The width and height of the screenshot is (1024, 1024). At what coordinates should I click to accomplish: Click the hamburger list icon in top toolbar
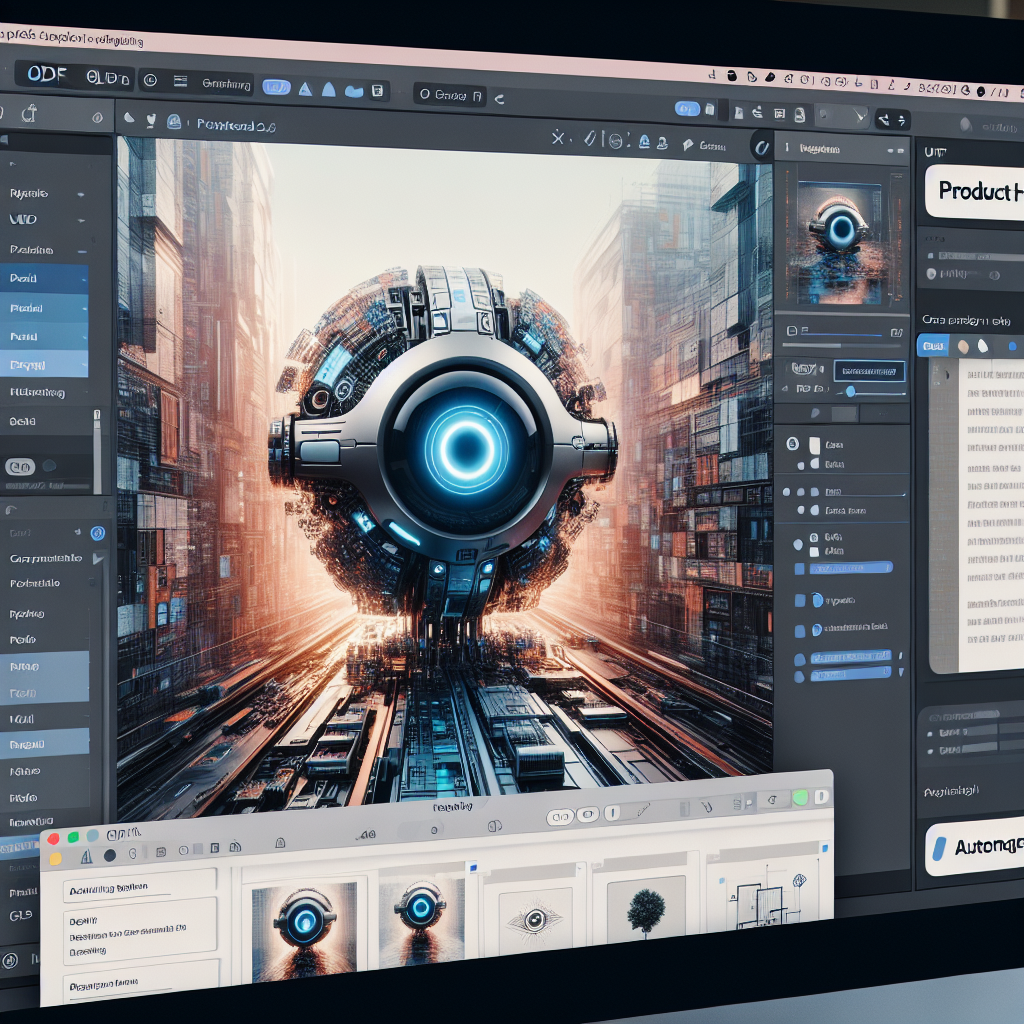181,82
